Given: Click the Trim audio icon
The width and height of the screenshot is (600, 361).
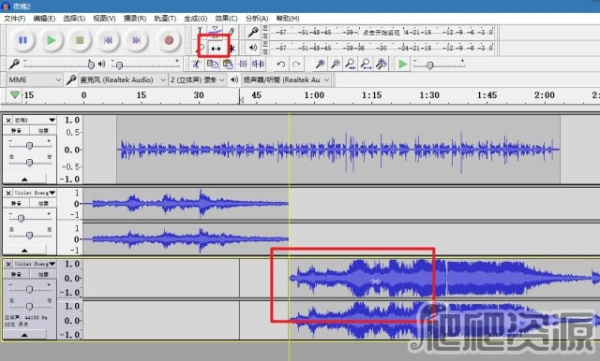Looking at the screenshot, I should click(x=243, y=64).
